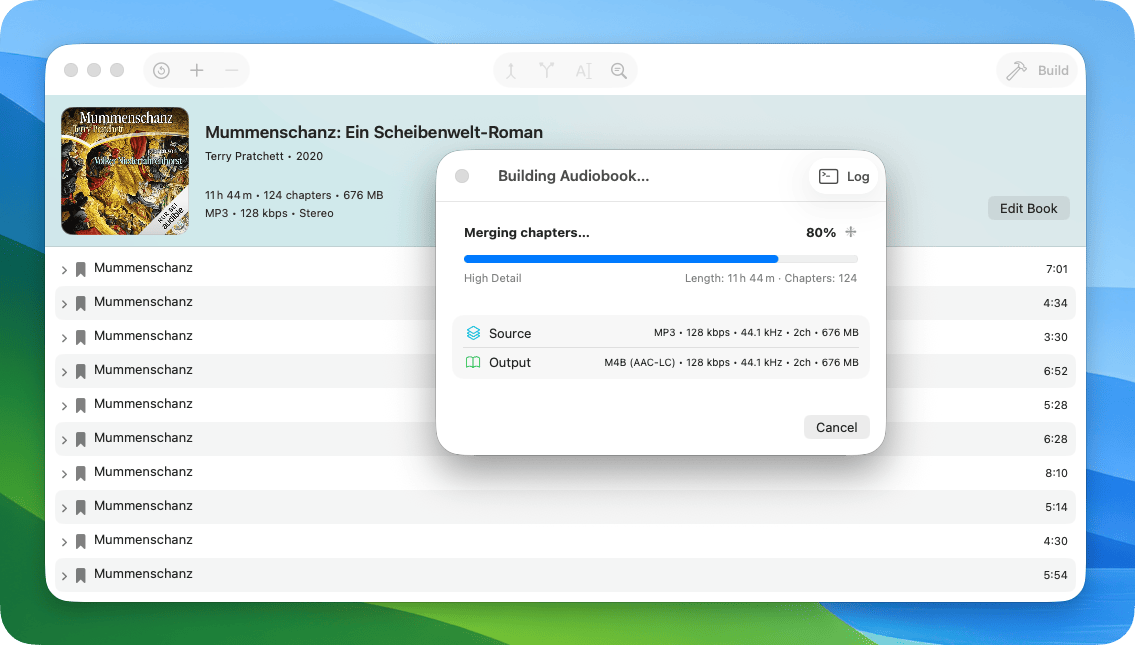Click the 'Merging chapters...' status text

526,232
